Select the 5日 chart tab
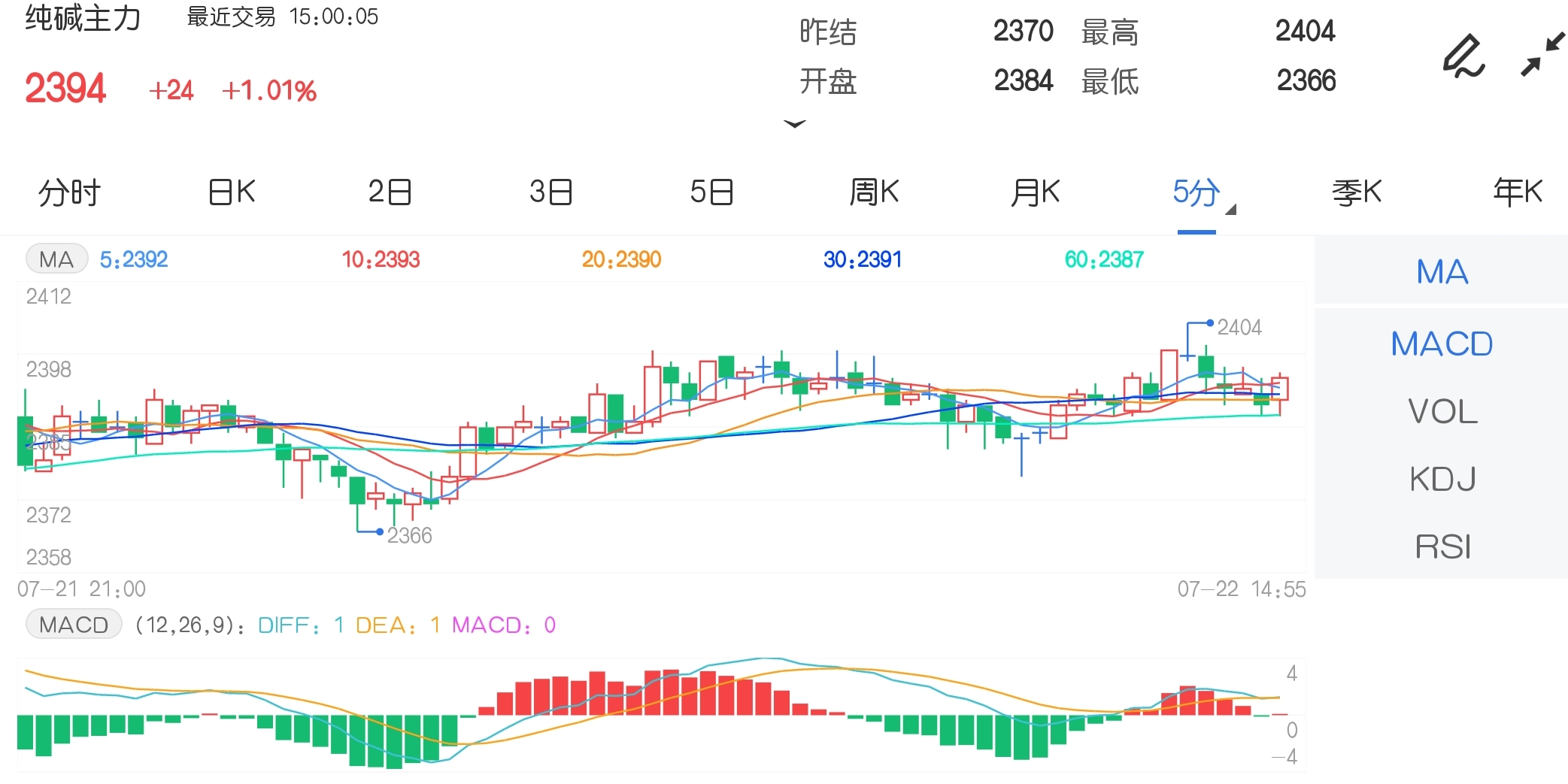 point(711,192)
